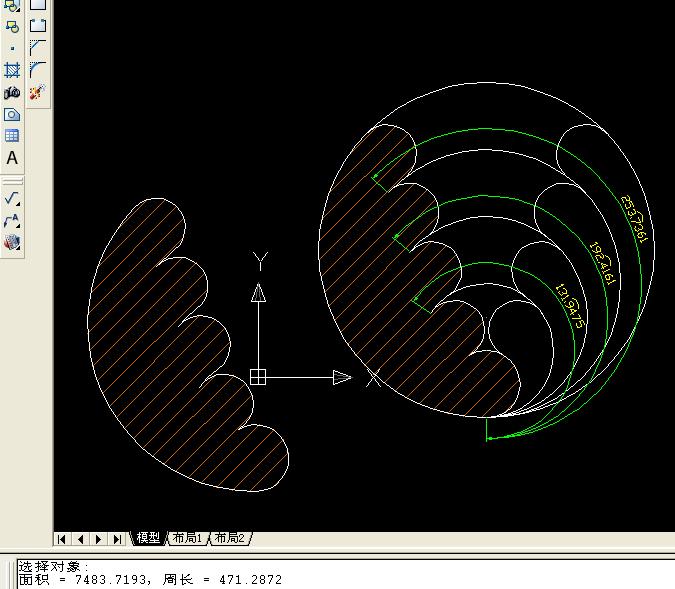Activate the Point drawing tool
The image size is (675, 589).
point(12,49)
